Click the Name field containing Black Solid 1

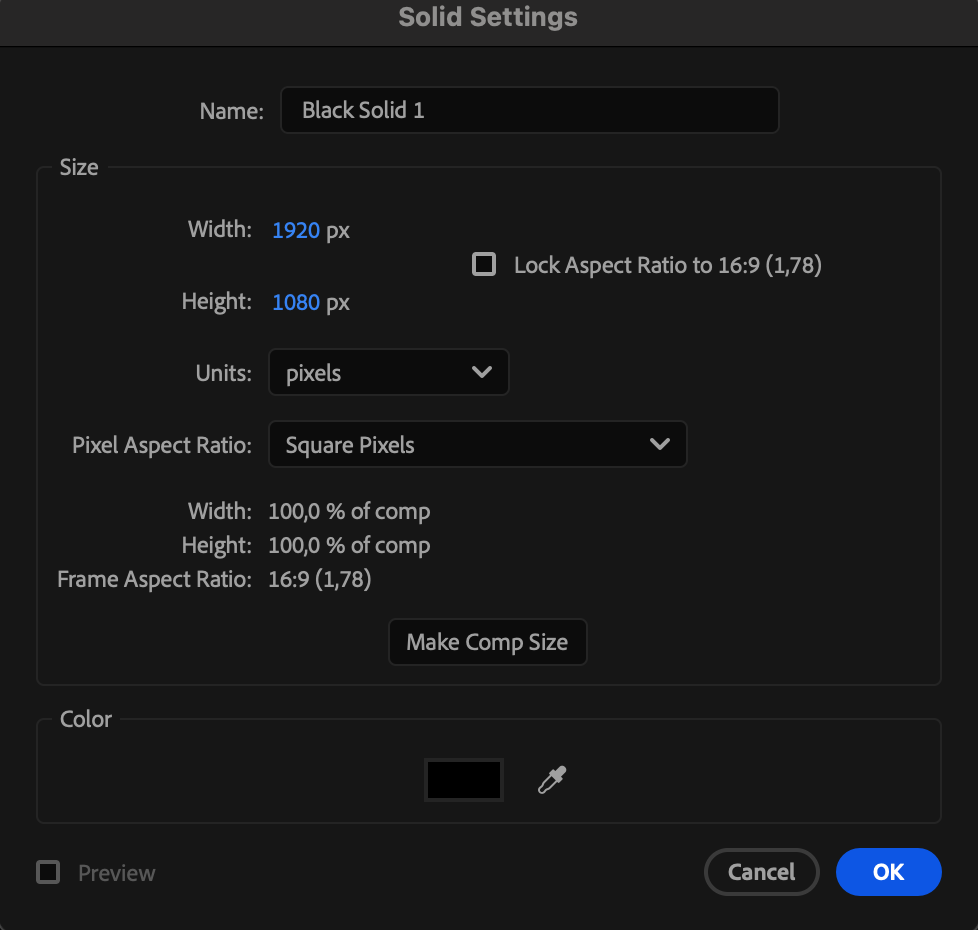point(529,110)
